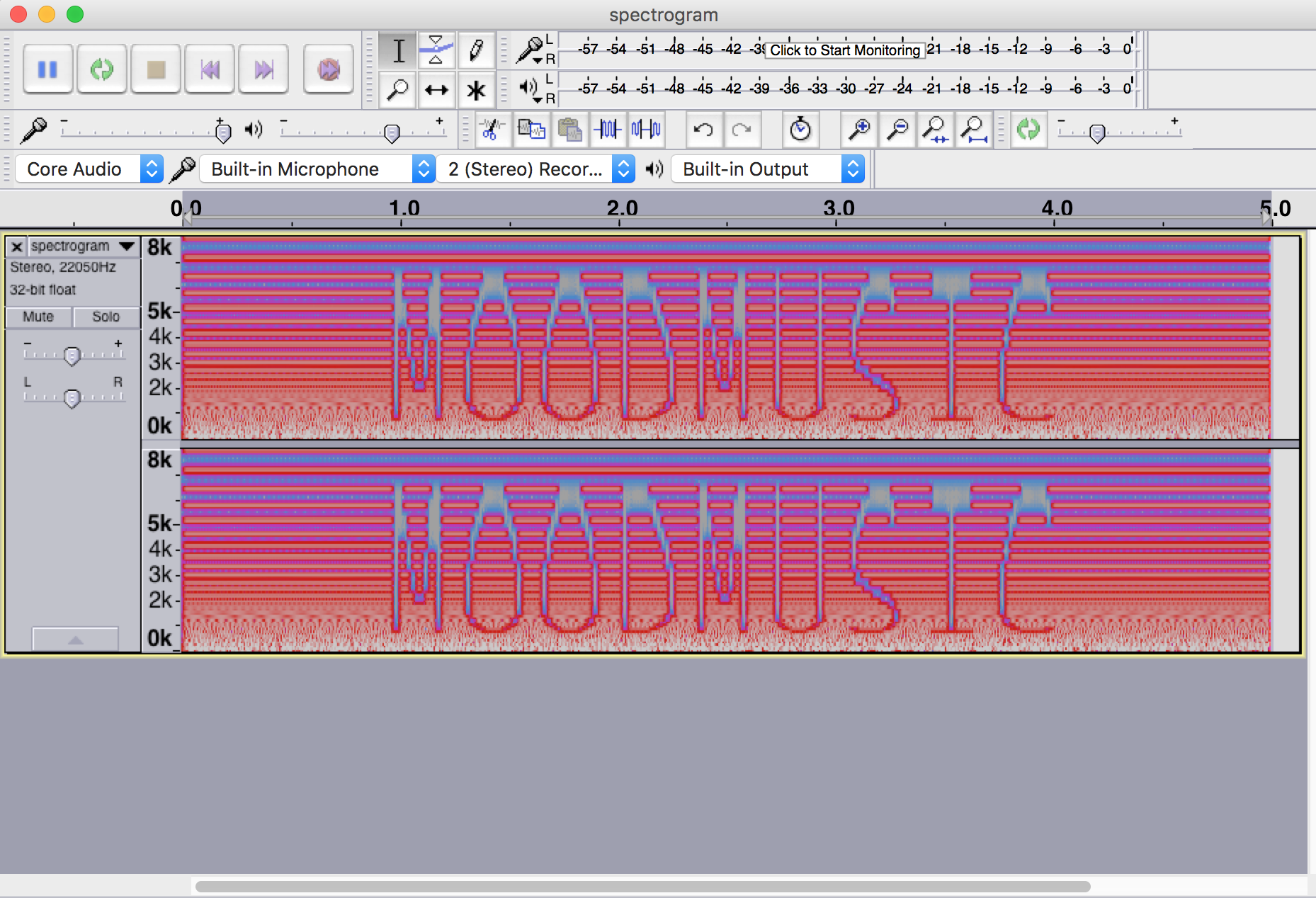Adjust the track pan L/R slider
Image resolution: width=1316 pixels, height=898 pixels.
72,398
